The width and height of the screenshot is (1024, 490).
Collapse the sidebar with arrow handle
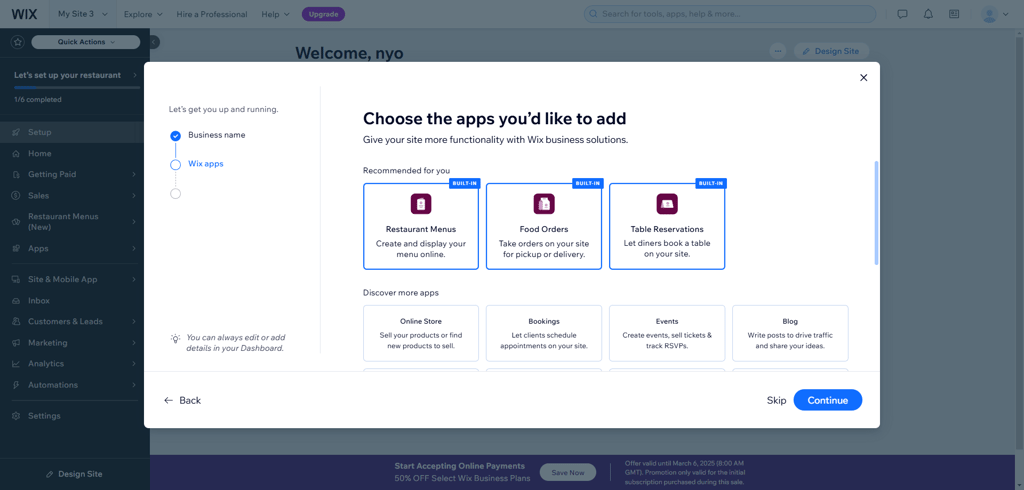point(153,42)
